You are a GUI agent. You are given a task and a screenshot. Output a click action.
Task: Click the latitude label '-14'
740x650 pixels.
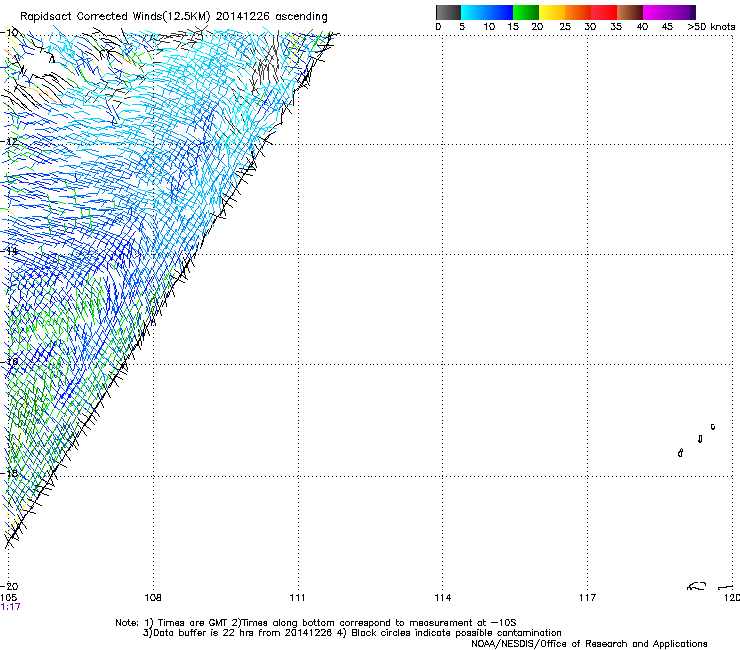pos(9,252)
